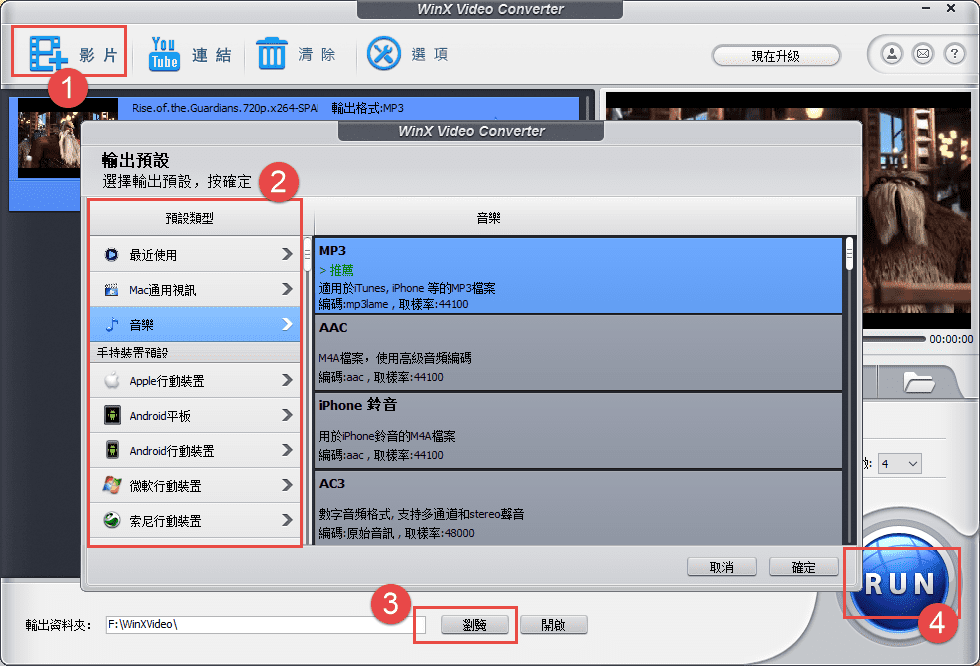Image resolution: width=980 pixels, height=666 pixels.
Task: Select the Android平板 category label
Action: (x=160, y=415)
